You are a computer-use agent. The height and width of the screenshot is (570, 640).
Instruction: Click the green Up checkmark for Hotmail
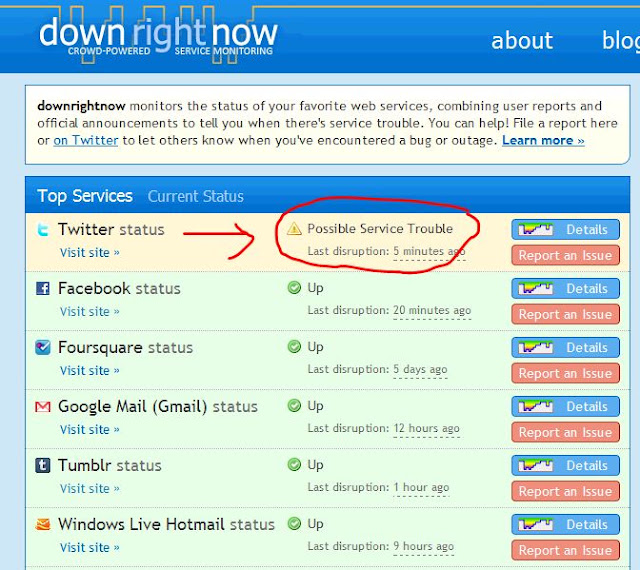(294, 523)
